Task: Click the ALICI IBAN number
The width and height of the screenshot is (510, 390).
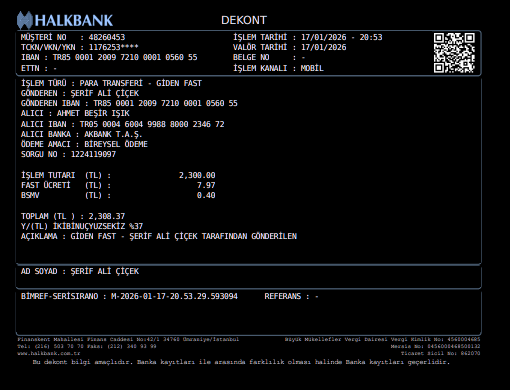Action: [x=152, y=124]
